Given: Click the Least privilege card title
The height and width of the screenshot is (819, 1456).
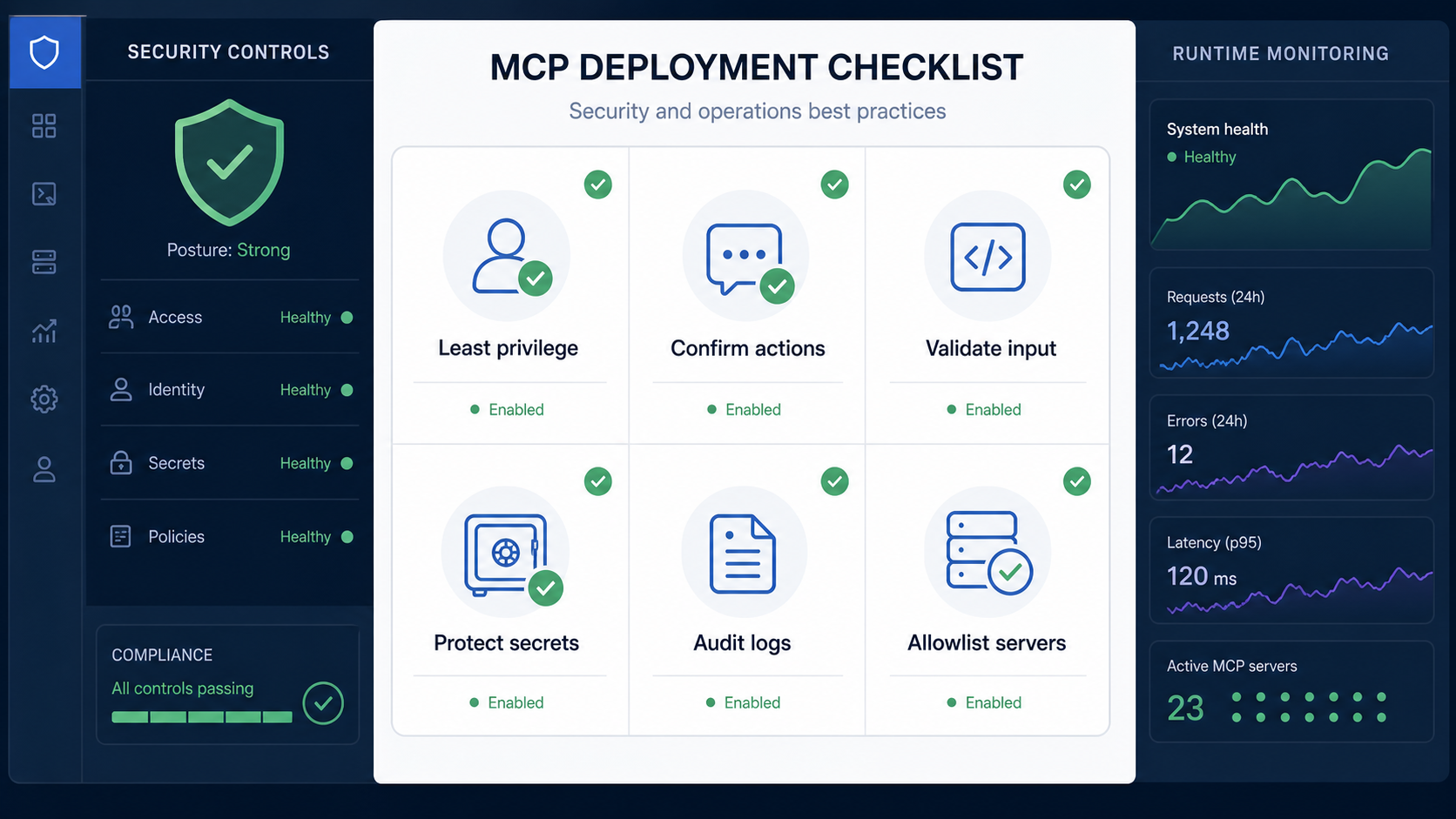Looking at the screenshot, I should click(509, 348).
